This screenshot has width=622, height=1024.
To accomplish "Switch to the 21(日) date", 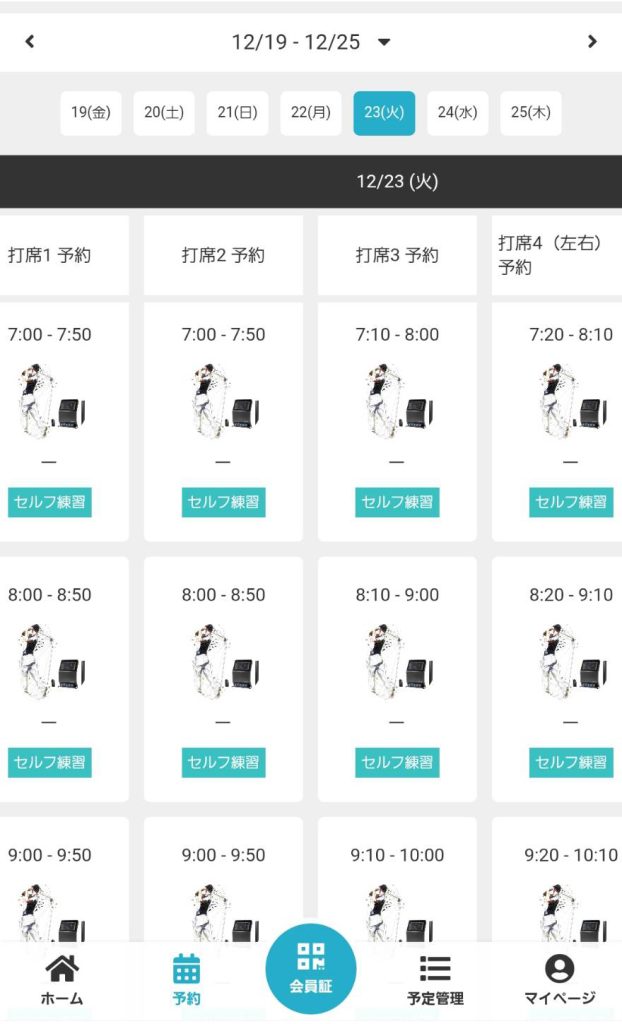I will (238, 113).
